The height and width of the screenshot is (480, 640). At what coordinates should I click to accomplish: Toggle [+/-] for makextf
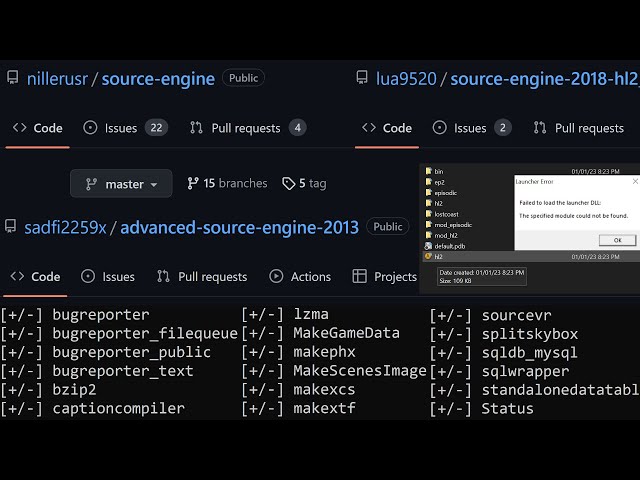[262, 408]
